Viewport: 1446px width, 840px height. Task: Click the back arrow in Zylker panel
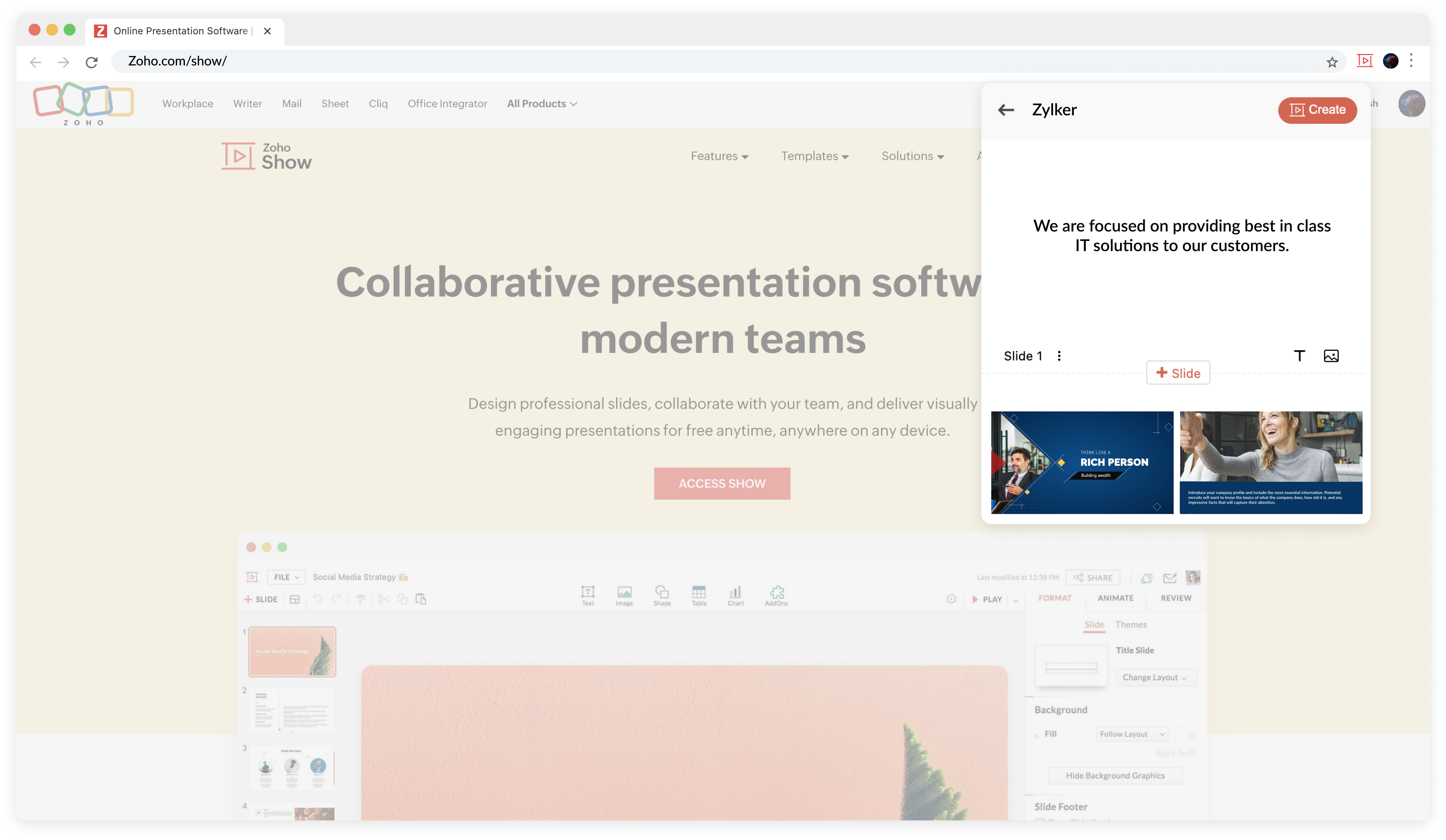1006,109
